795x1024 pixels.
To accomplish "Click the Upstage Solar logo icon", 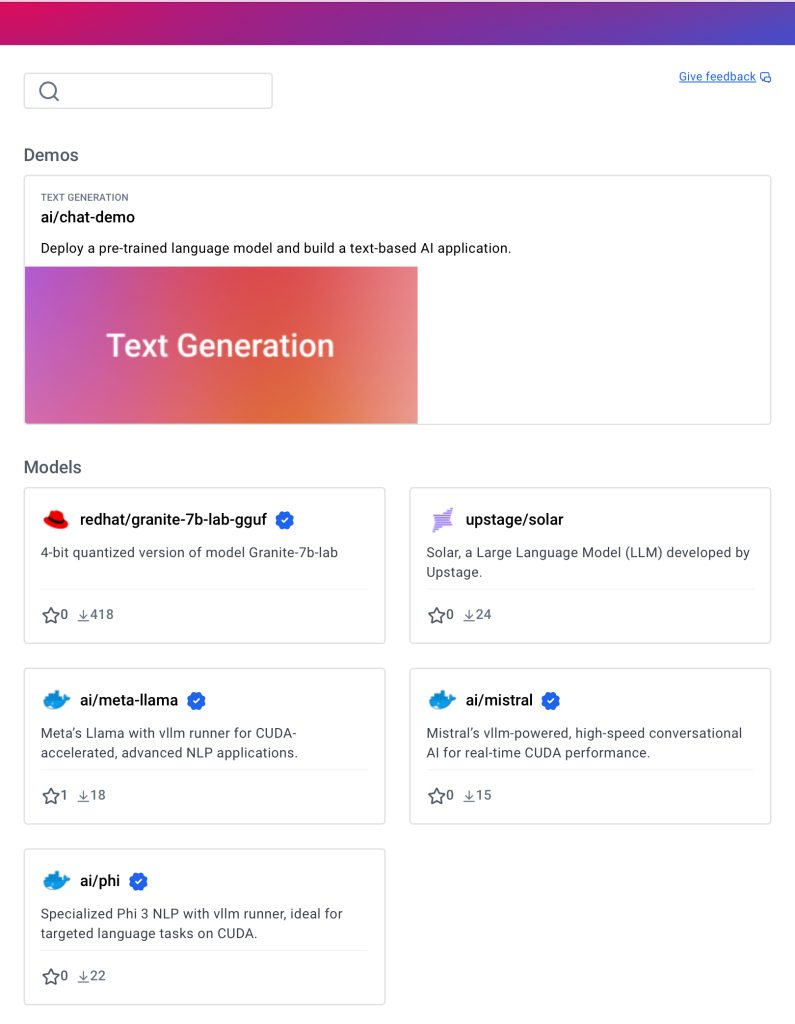I will click(x=442, y=520).
